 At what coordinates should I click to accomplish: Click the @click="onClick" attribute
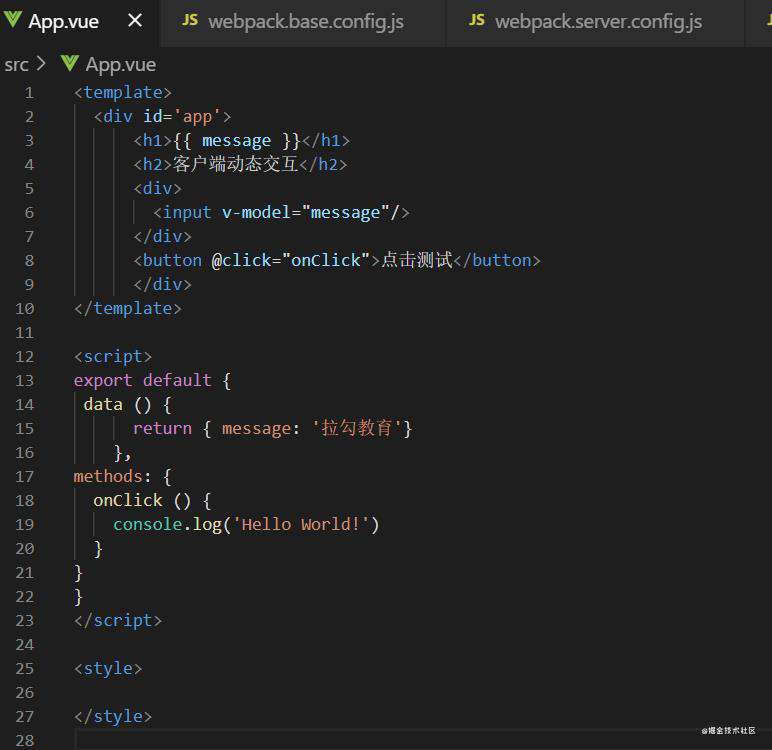pos(290,261)
